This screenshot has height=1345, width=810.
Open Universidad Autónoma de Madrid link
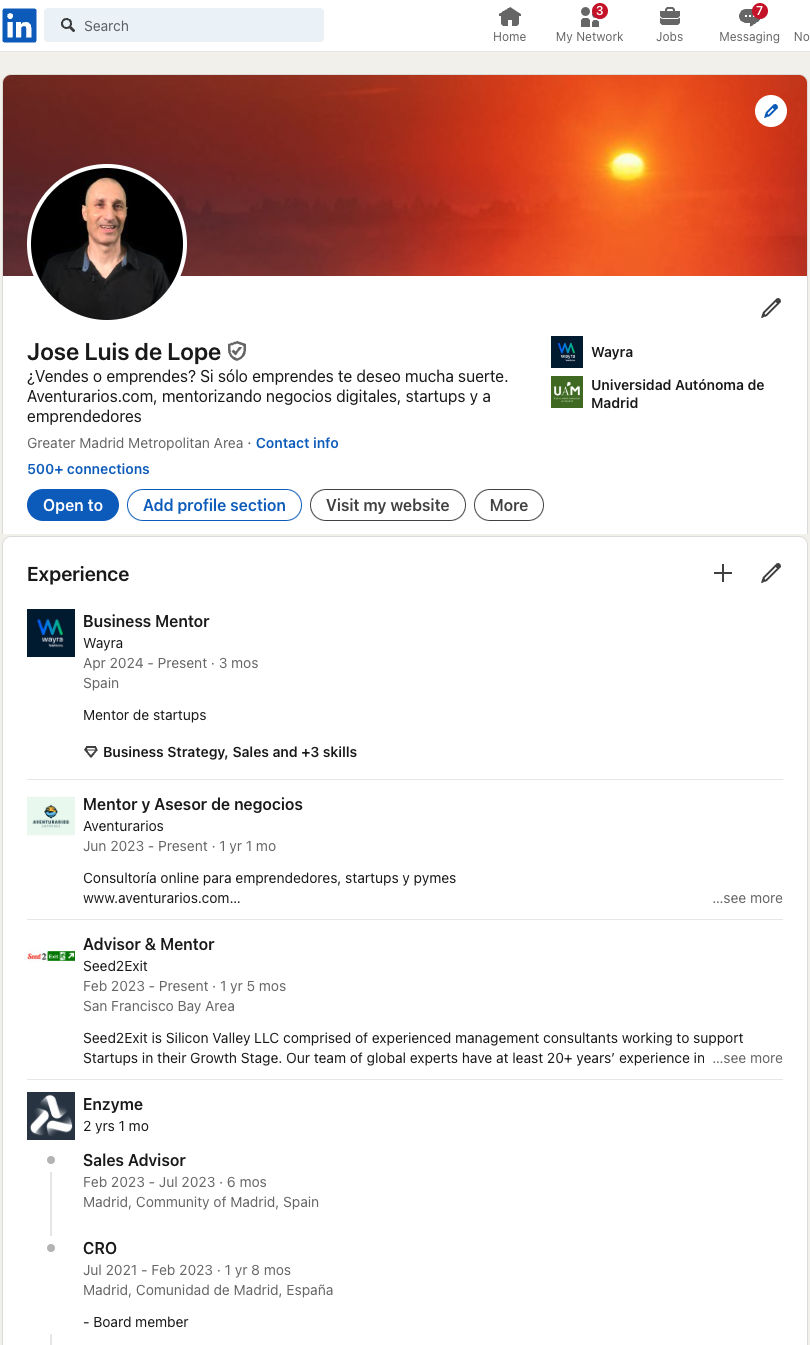(678, 394)
